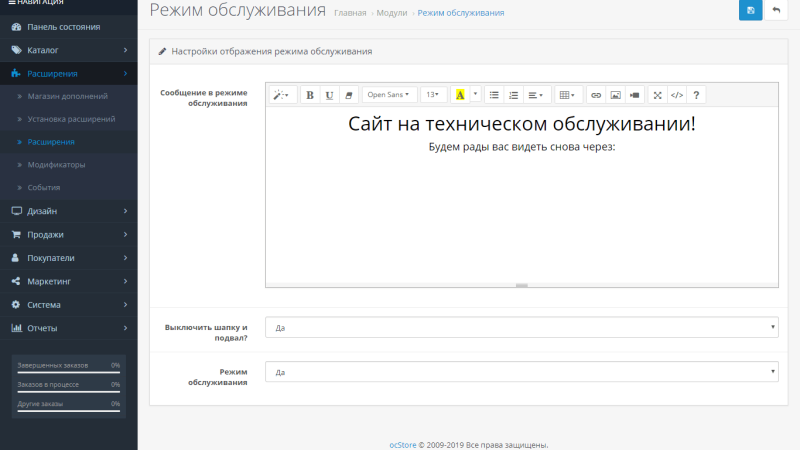800x450 pixels.
Task: Insert a picture via image icon
Action: click(615, 95)
